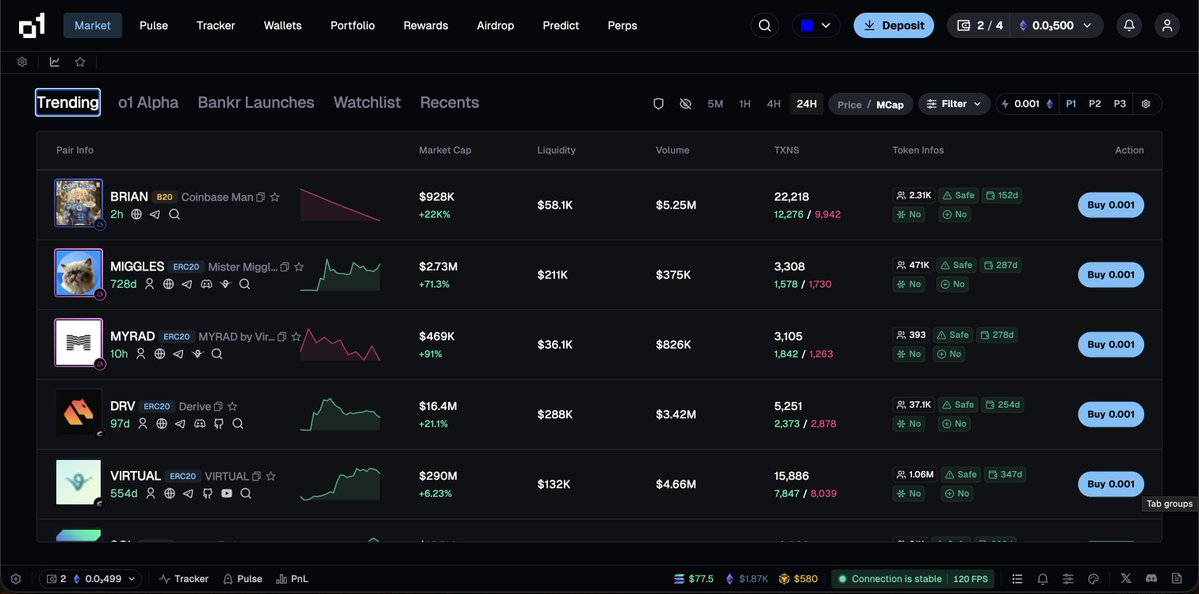
Task: Click the sliders icon in status bar
Action: (x=1068, y=579)
